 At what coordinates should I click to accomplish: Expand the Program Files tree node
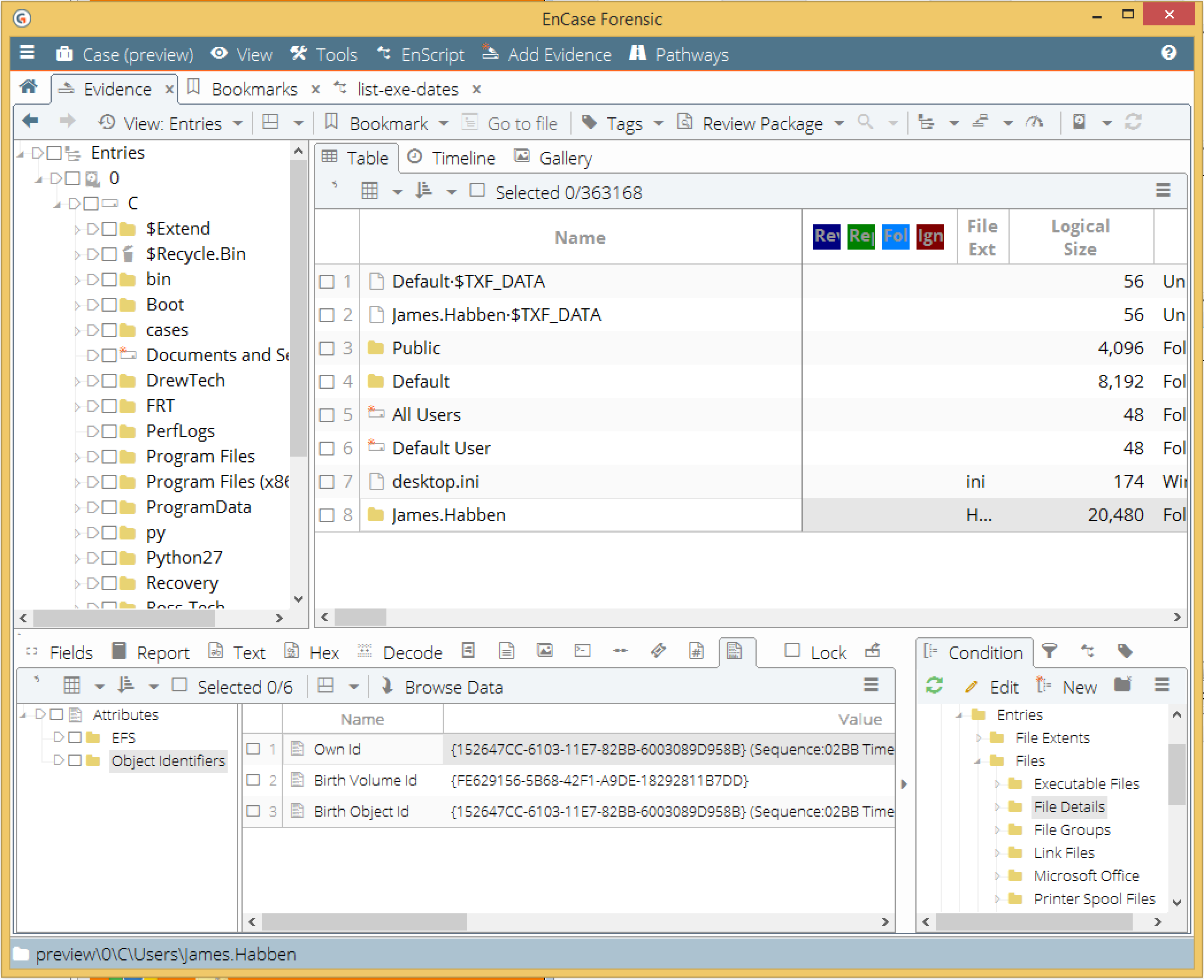(x=78, y=457)
